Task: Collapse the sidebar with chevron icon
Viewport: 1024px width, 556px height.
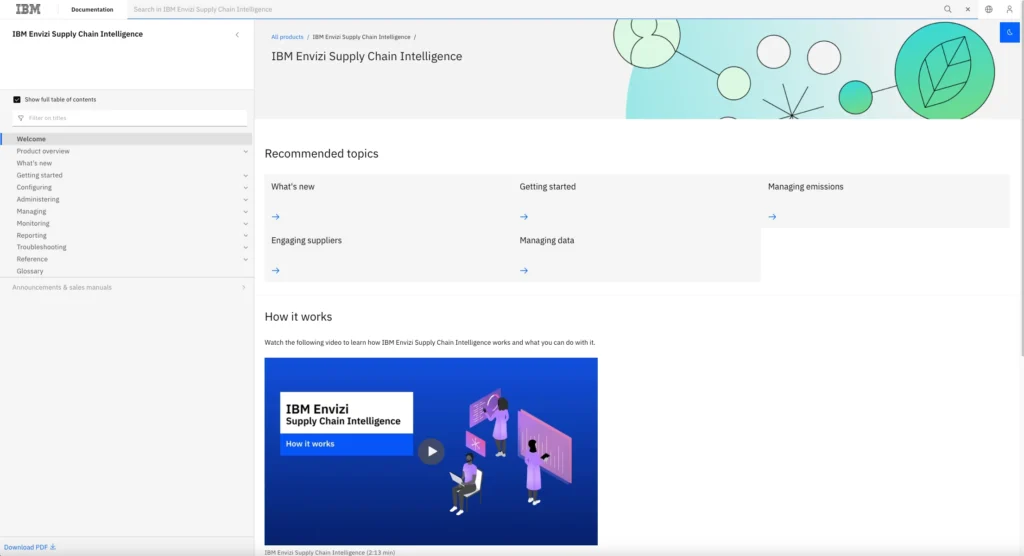Action: 237,35
